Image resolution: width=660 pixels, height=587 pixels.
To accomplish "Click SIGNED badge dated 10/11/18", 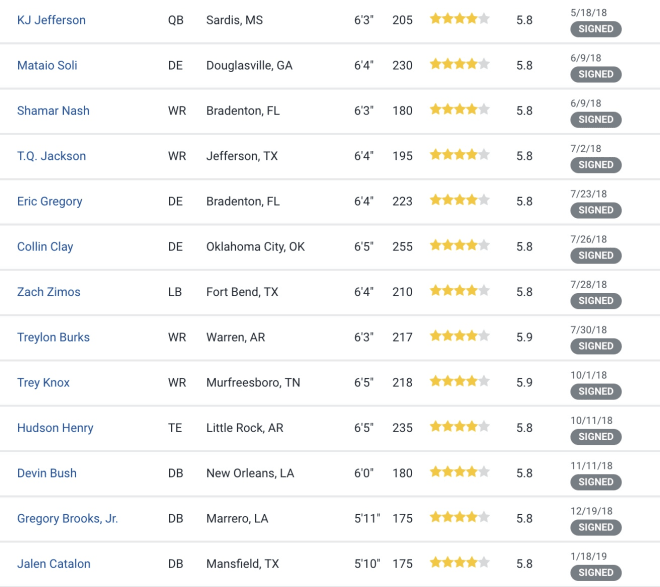I will click(x=596, y=437).
